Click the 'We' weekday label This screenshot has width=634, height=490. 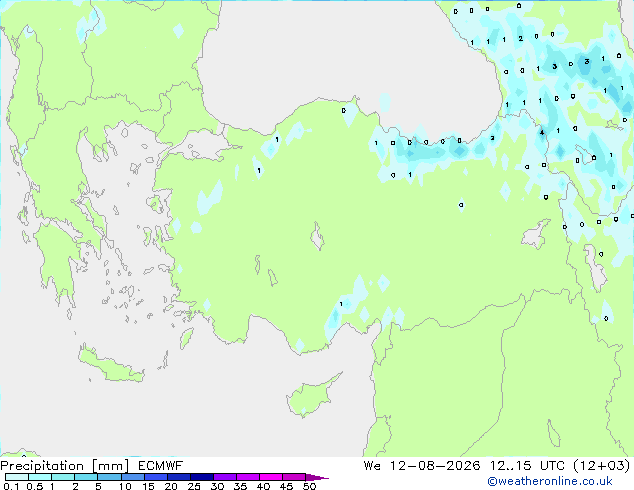pyautogui.click(x=372, y=466)
